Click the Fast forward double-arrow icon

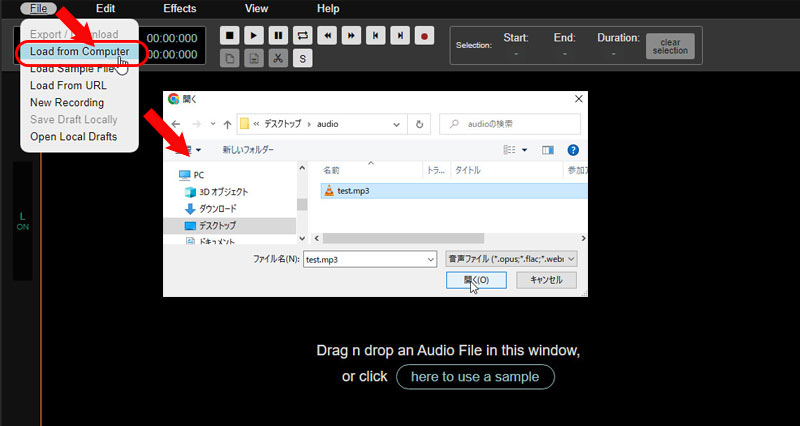(x=351, y=35)
